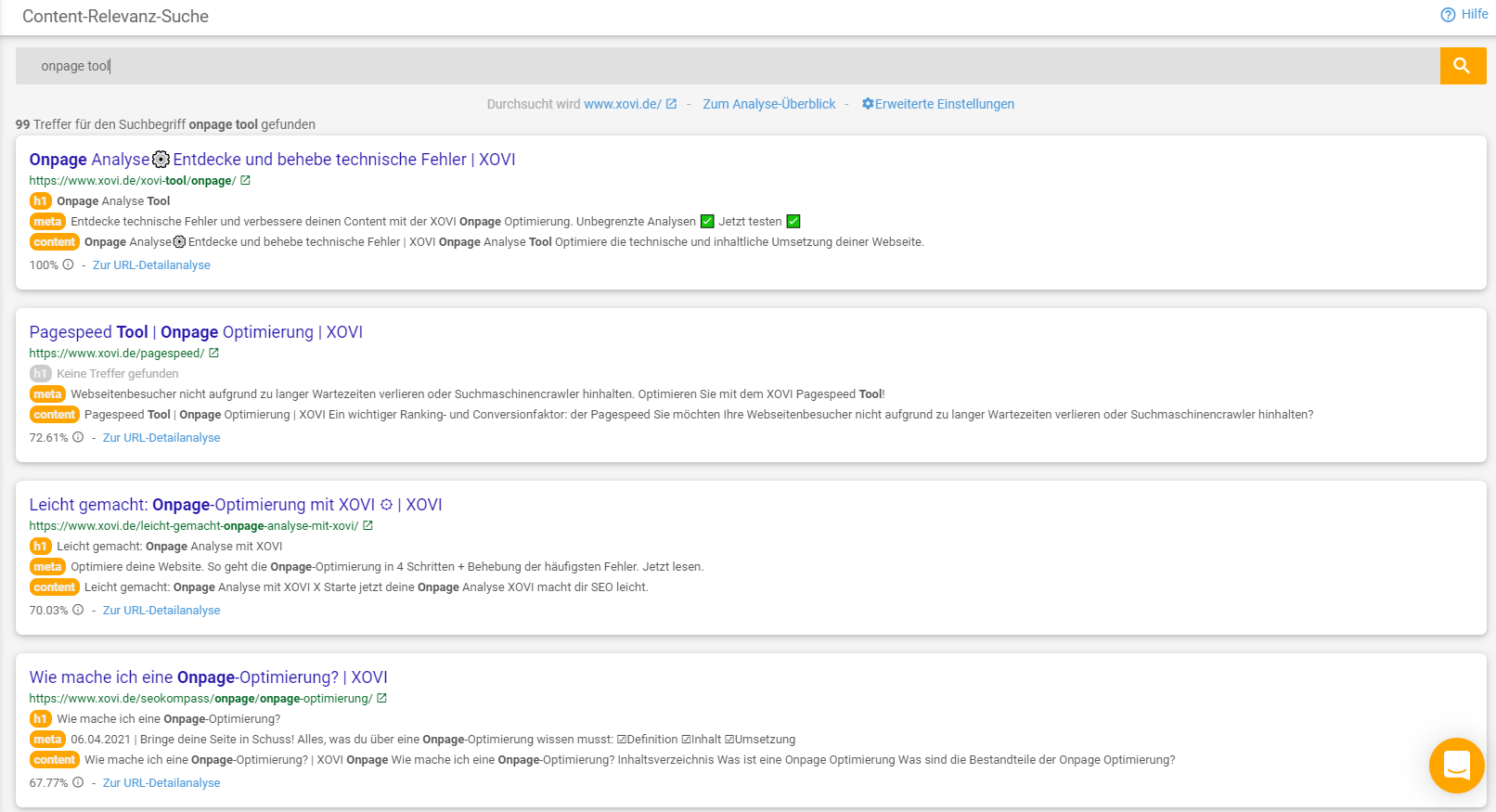Click h1 text Leicht gemacht: Onpage Analyse mit XOVI
Image resolution: width=1496 pixels, height=812 pixels.
pyautogui.click(x=170, y=547)
